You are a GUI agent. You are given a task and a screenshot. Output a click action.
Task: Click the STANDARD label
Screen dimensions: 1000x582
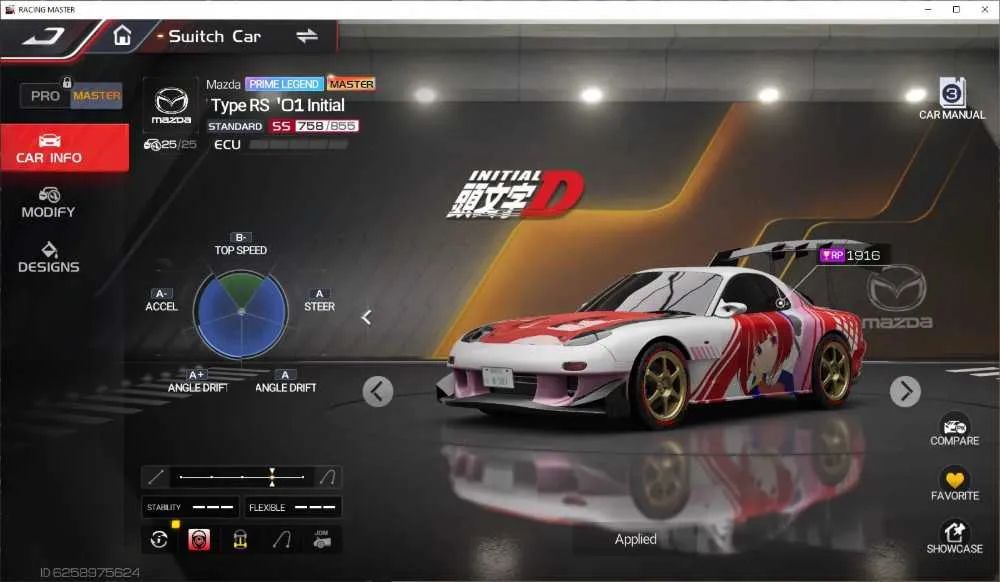[235, 126]
